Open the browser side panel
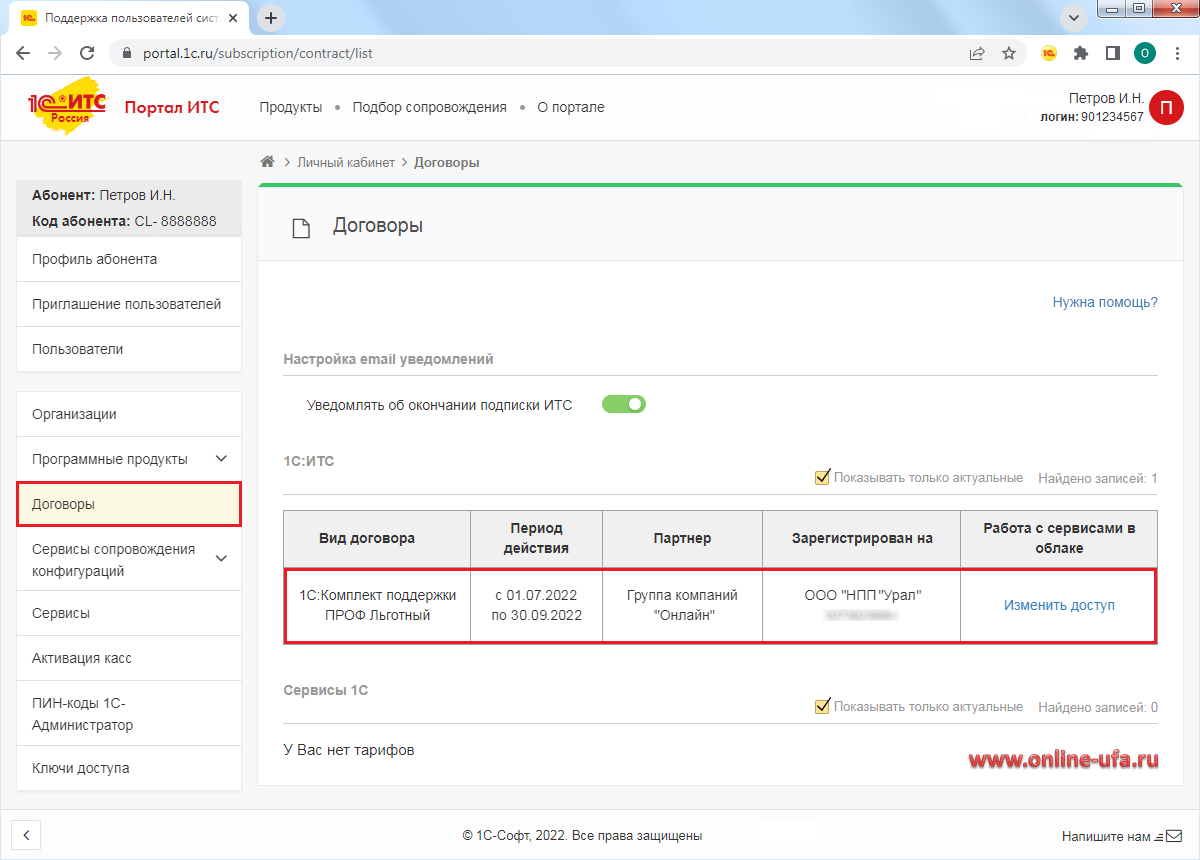The height and width of the screenshot is (860, 1200). click(x=1112, y=53)
